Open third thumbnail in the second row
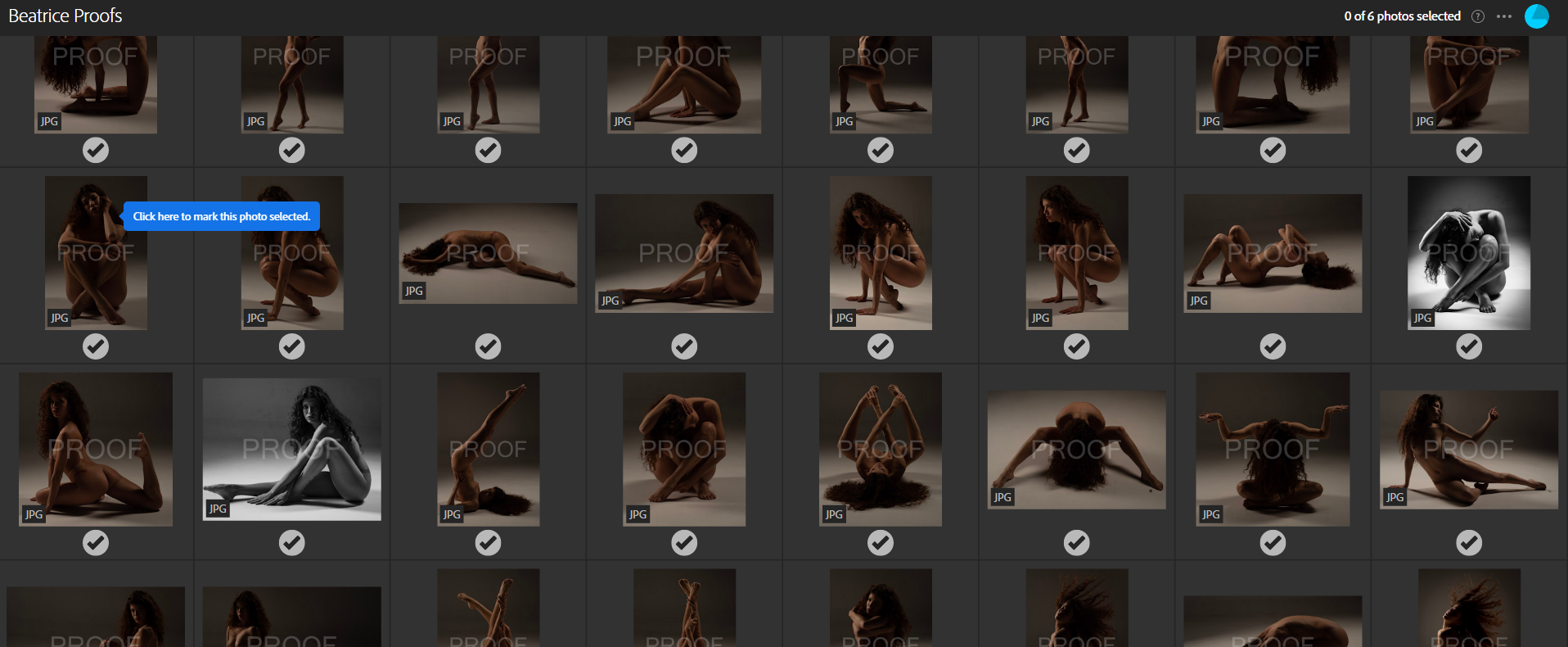 (x=489, y=253)
